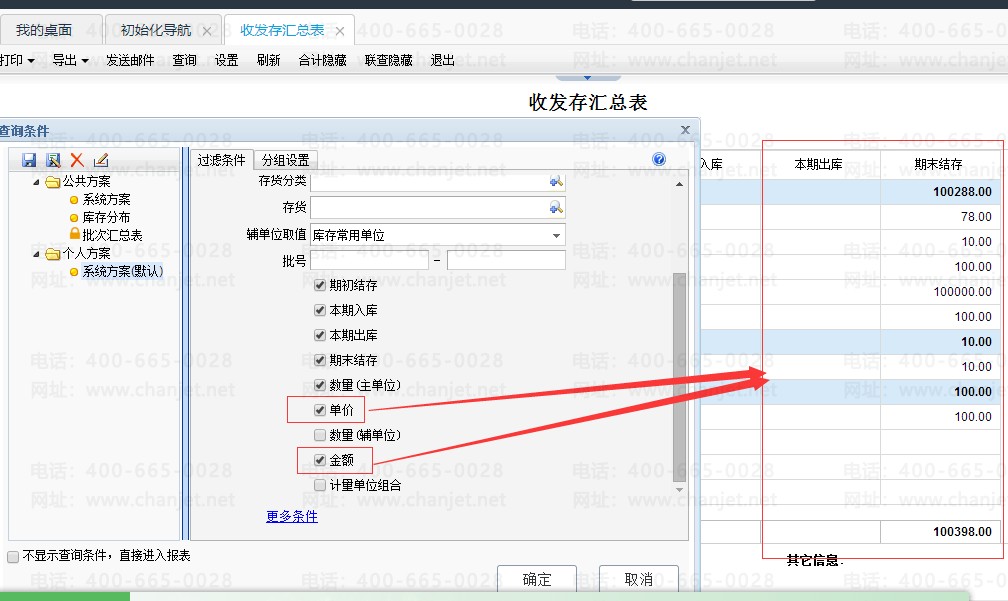Click 查询 in toolbar
1008x601 pixels.
coord(184,60)
